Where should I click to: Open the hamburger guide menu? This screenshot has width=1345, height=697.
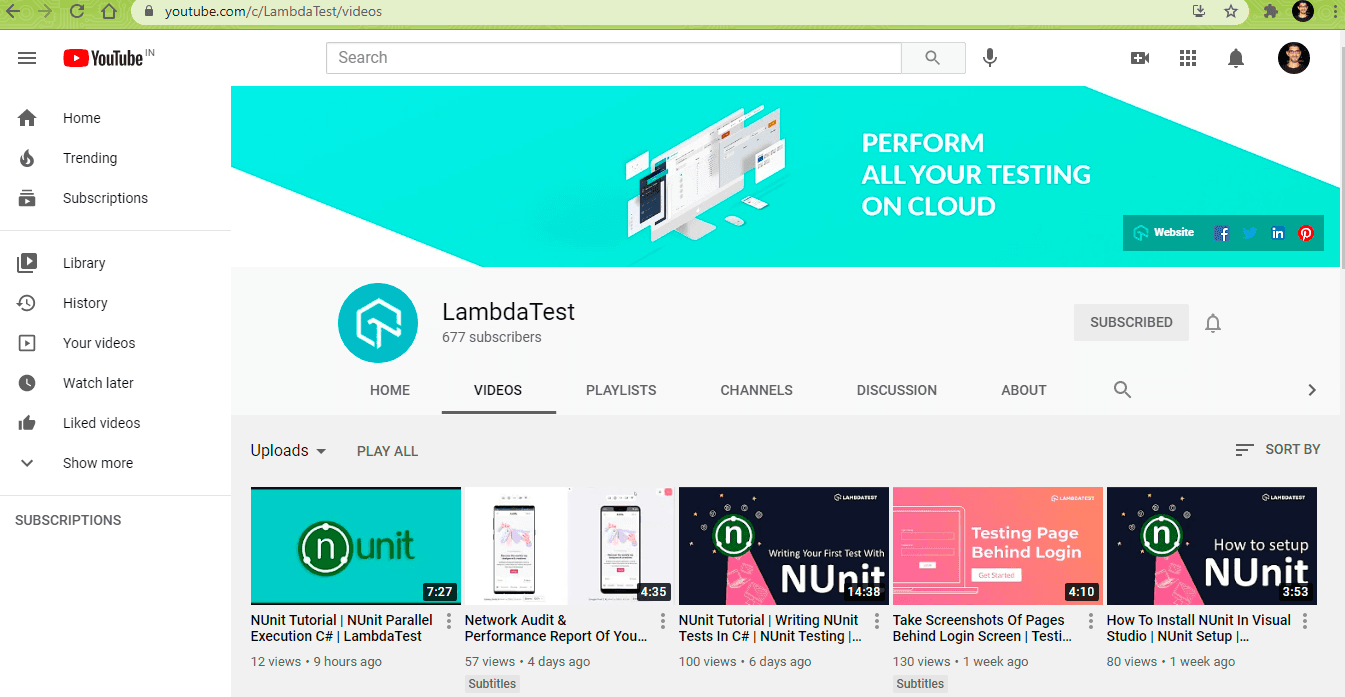click(27, 58)
